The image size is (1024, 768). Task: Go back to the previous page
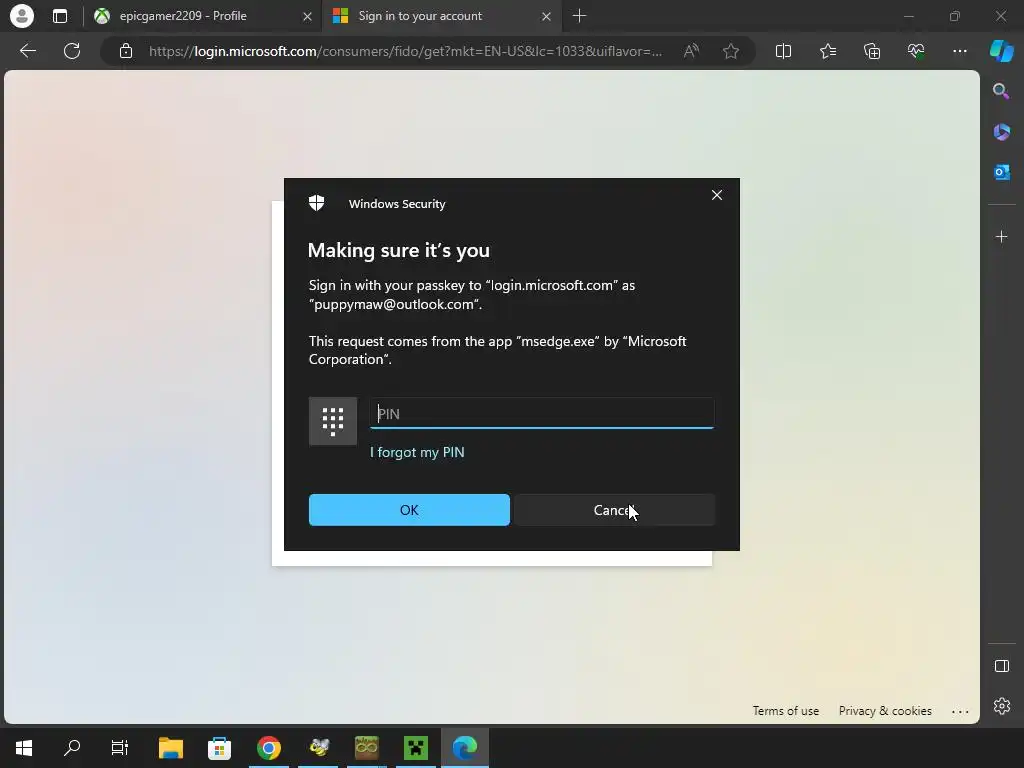point(28,51)
